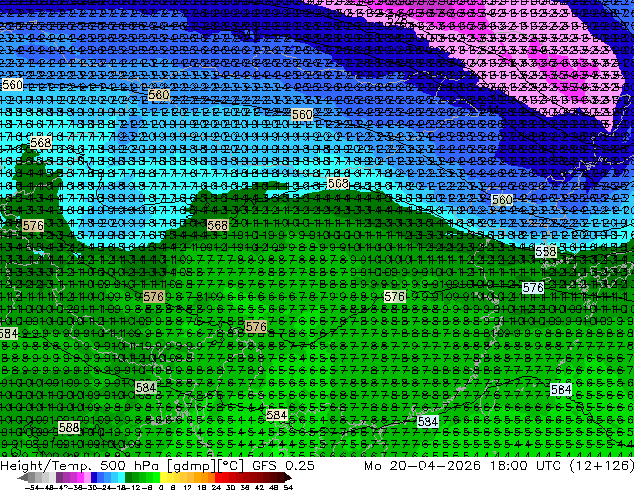The width and height of the screenshot is (634, 490).
Task: Click the Height/Temp. 500 hPa caption text
Action: [81, 465]
